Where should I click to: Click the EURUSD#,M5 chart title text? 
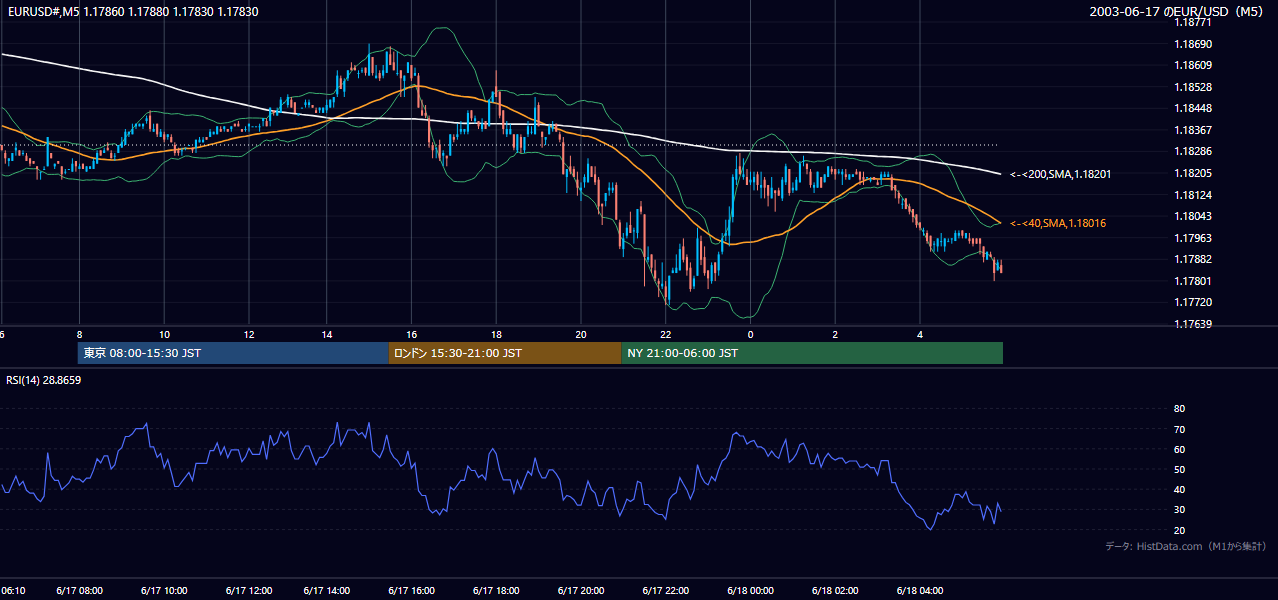point(131,11)
